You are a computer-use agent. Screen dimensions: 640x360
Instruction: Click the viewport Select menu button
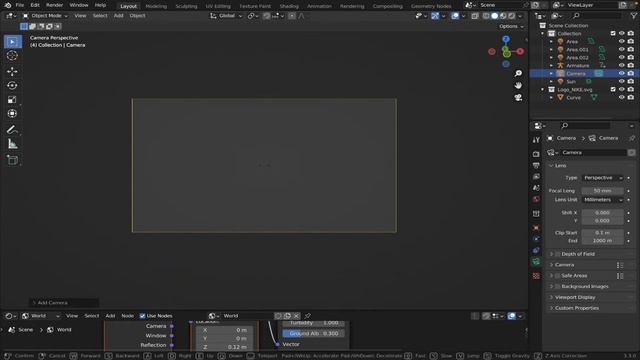[x=100, y=16]
